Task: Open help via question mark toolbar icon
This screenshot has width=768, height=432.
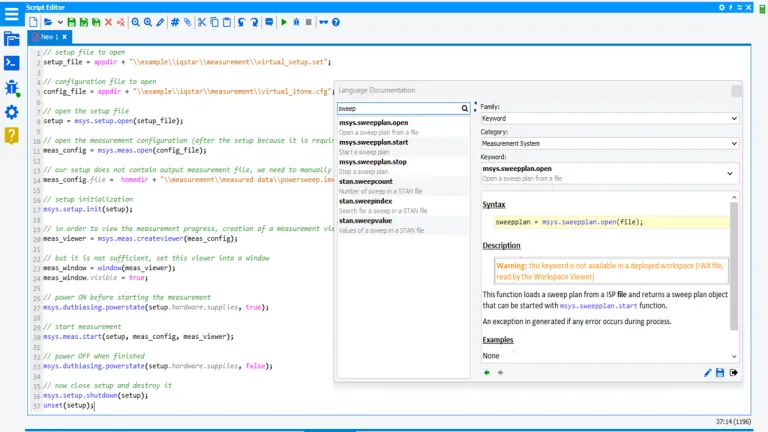Action: click(336, 22)
